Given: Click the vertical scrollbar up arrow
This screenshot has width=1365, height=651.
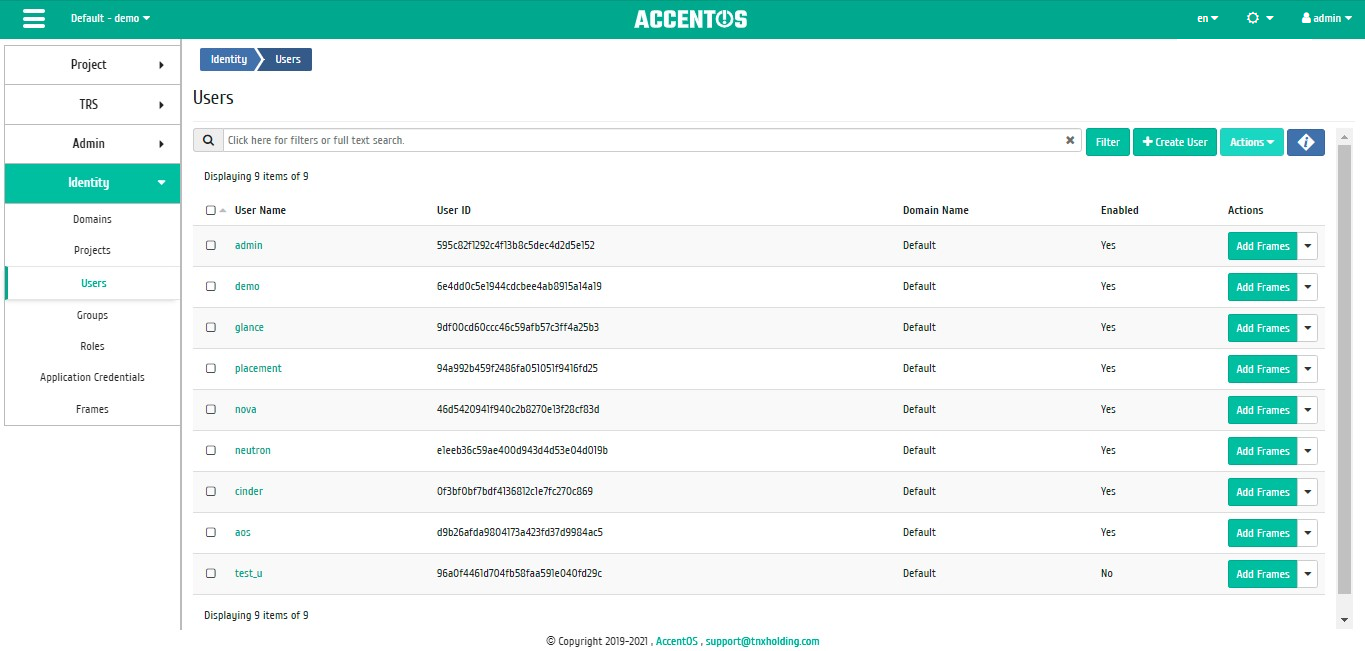Looking at the screenshot, I should 1344,135.
